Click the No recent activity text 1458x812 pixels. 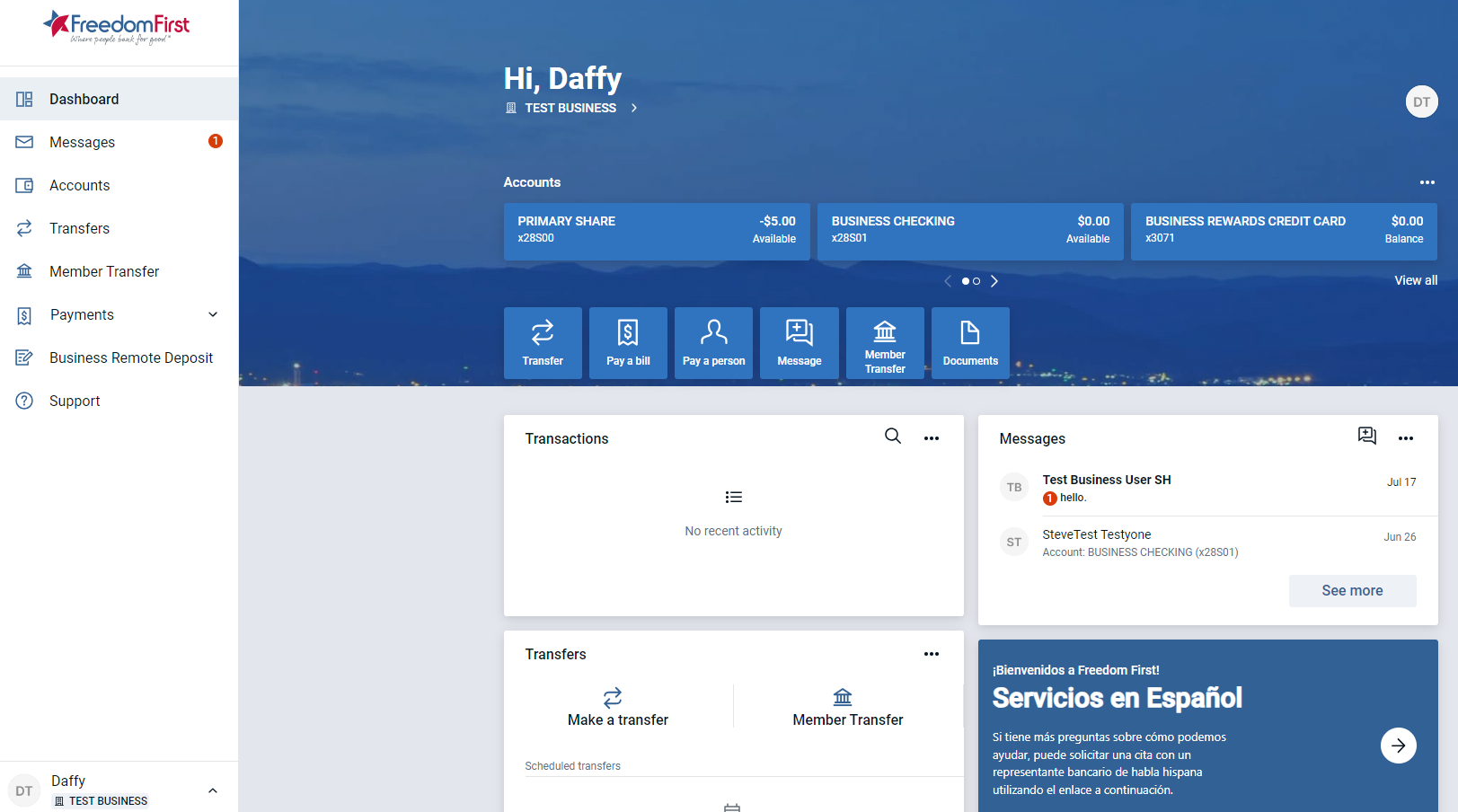pyautogui.click(x=733, y=531)
